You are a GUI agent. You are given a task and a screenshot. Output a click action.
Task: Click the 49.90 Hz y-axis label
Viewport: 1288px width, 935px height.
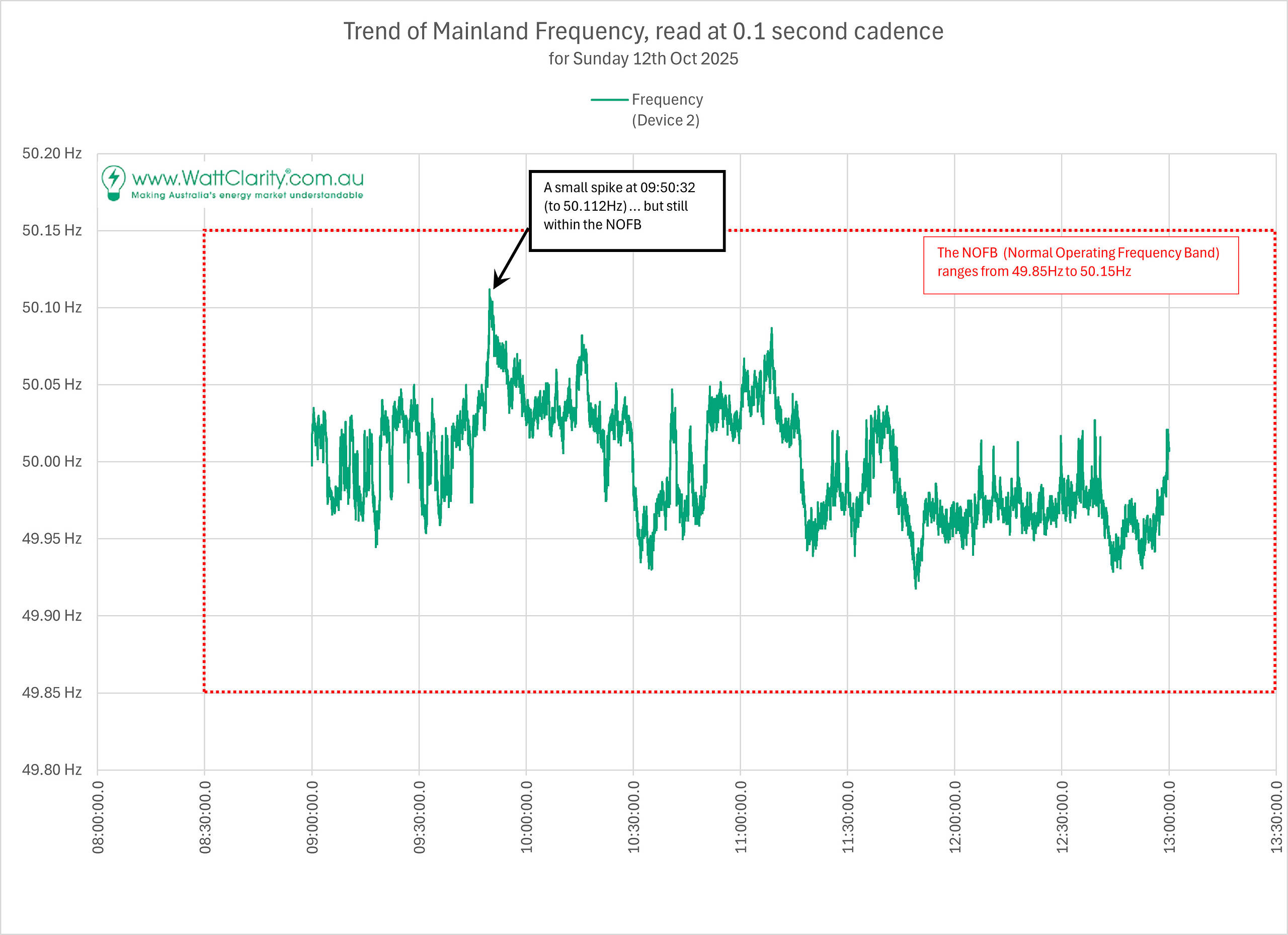tap(52, 616)
